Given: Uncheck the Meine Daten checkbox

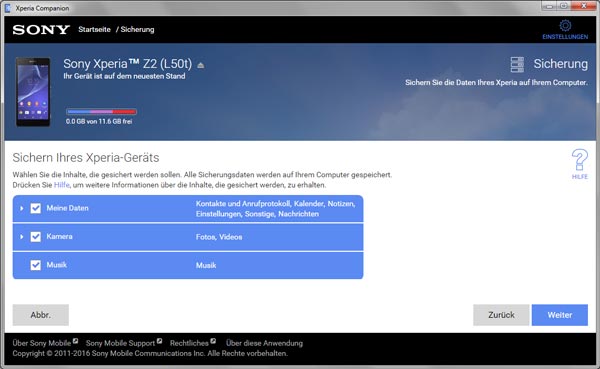Looking at the screenshot, I should pyautogui.click(x=36, y=208).
